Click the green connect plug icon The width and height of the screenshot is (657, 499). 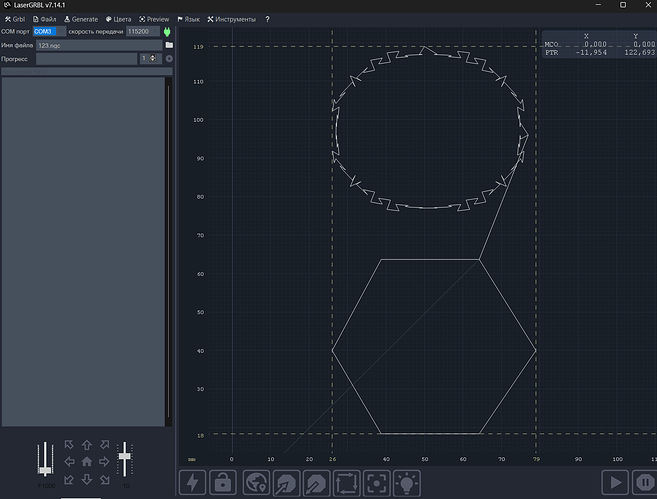click(x=167, y=32)
